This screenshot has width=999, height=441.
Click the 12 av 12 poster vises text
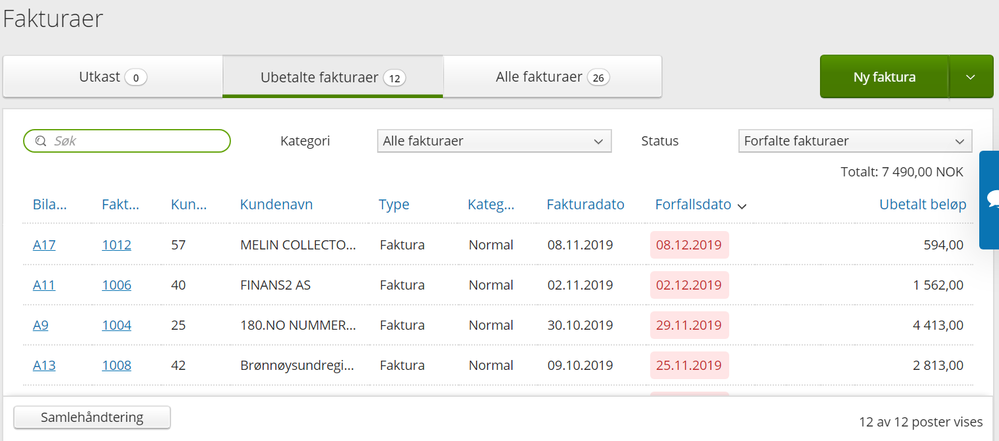point(921,422)
